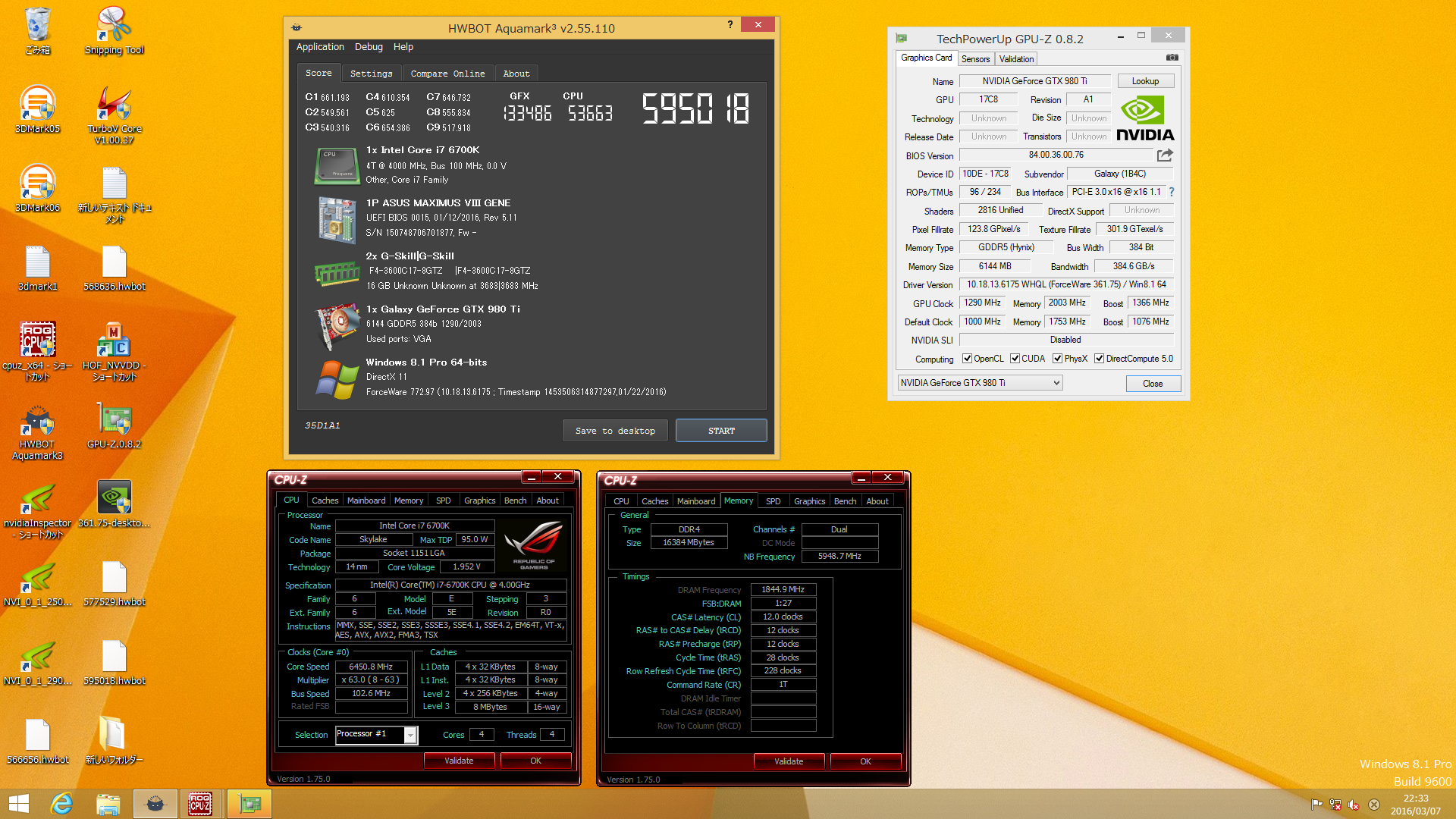Toggle the DirectCompute 5.0 checkbox
The height and width of the screenshot is (819, 1456).
[1099, 359]
